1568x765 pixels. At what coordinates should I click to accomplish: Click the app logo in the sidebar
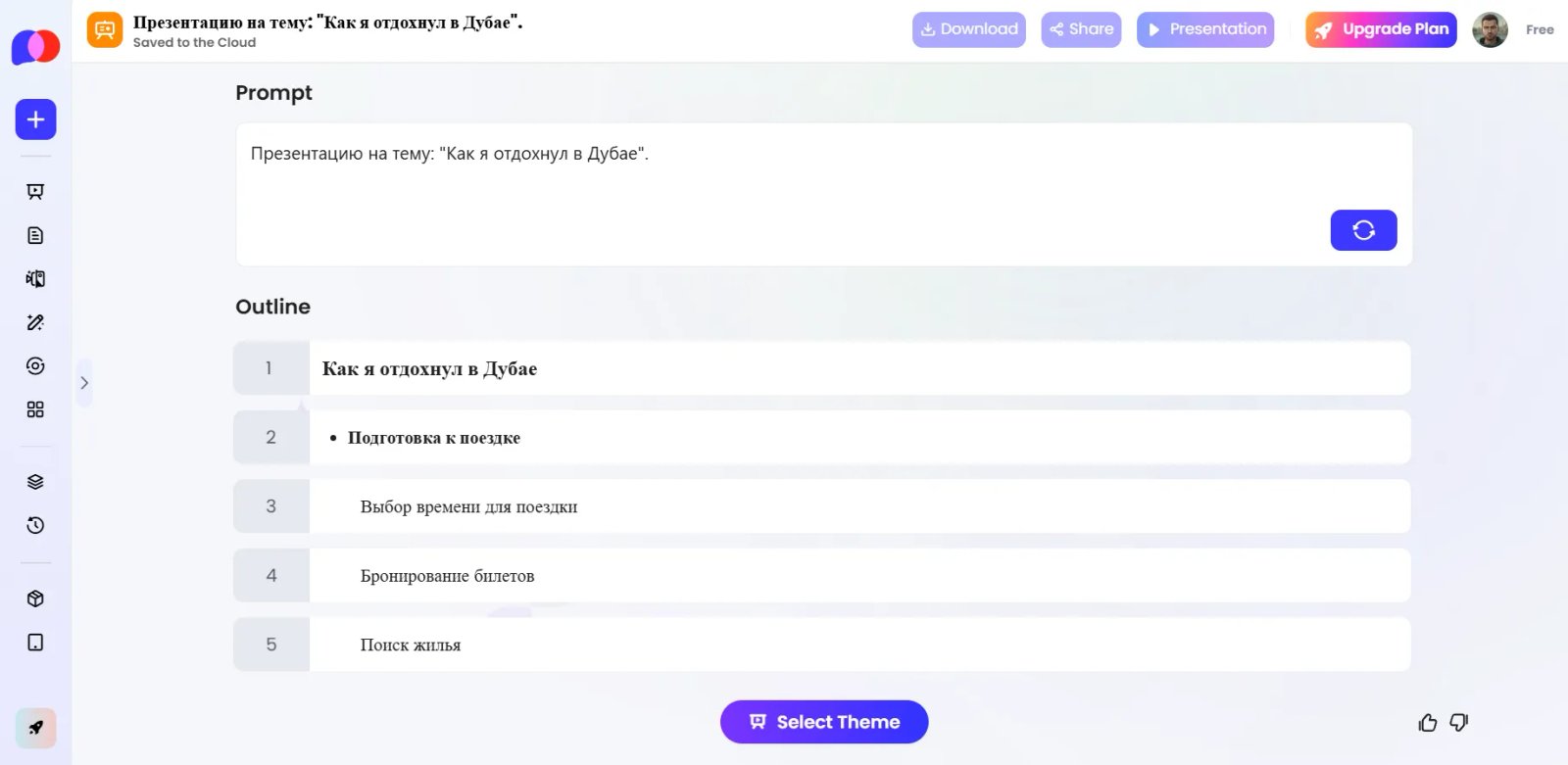coord(35,46)
